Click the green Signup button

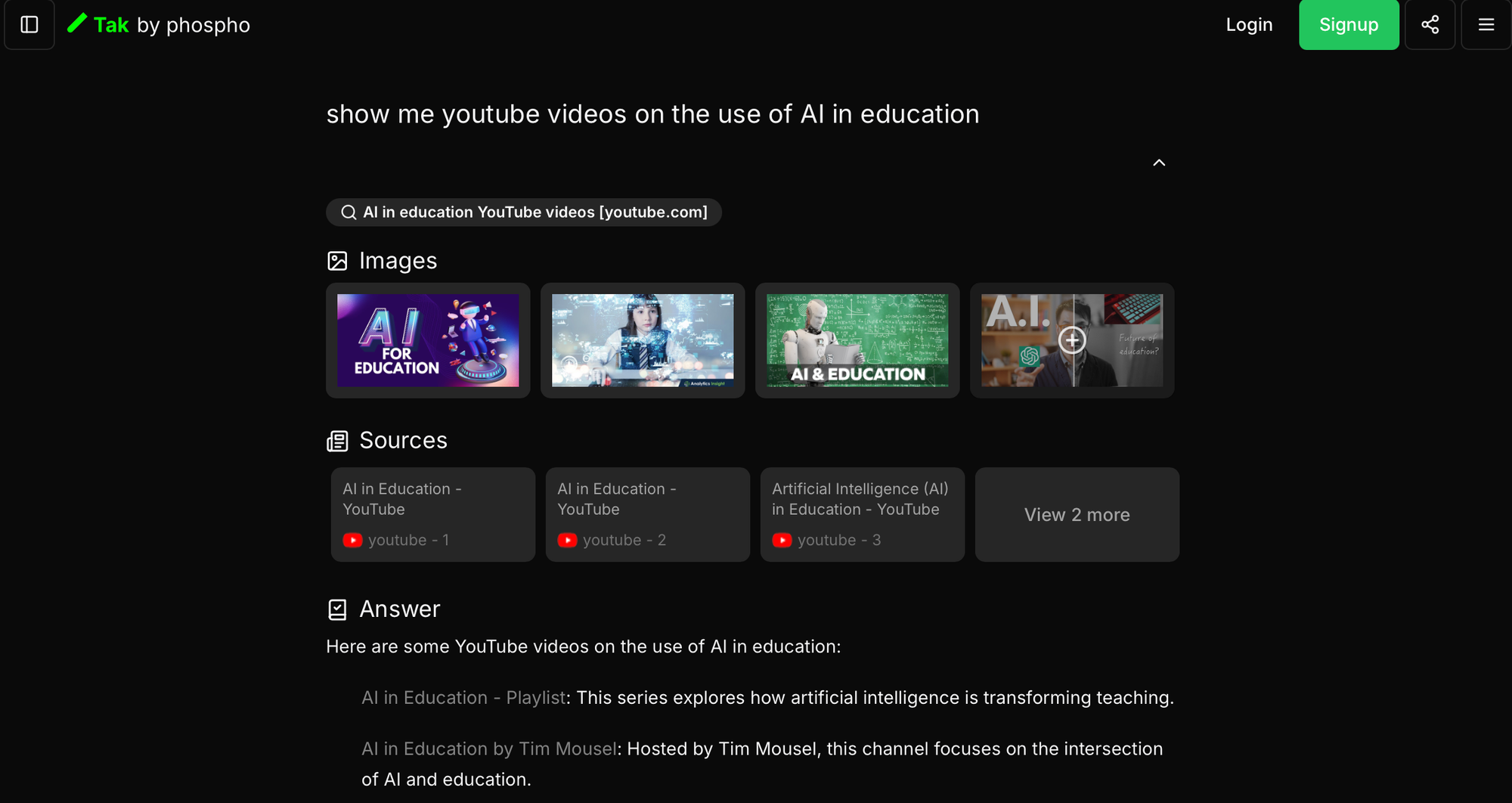(1349, 25)
